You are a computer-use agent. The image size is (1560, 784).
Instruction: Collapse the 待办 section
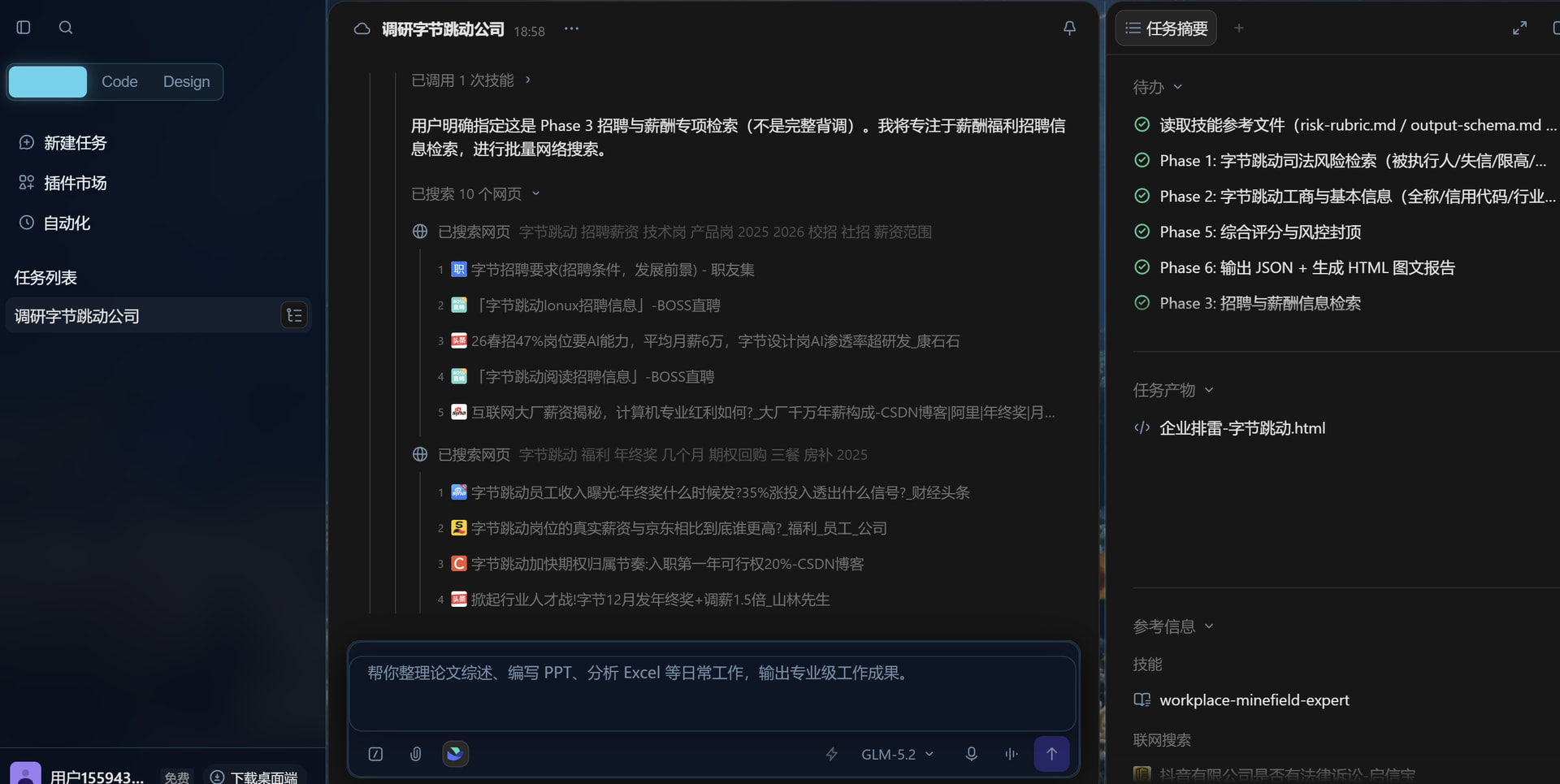pos(1157,87)
